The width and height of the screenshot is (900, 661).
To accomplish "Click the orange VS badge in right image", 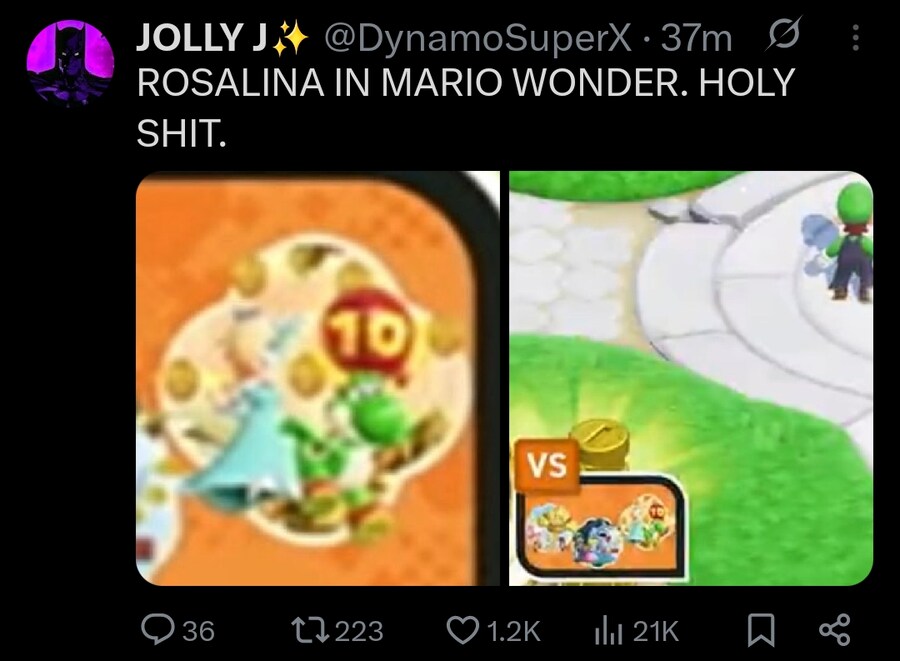I will pos(548,465).
